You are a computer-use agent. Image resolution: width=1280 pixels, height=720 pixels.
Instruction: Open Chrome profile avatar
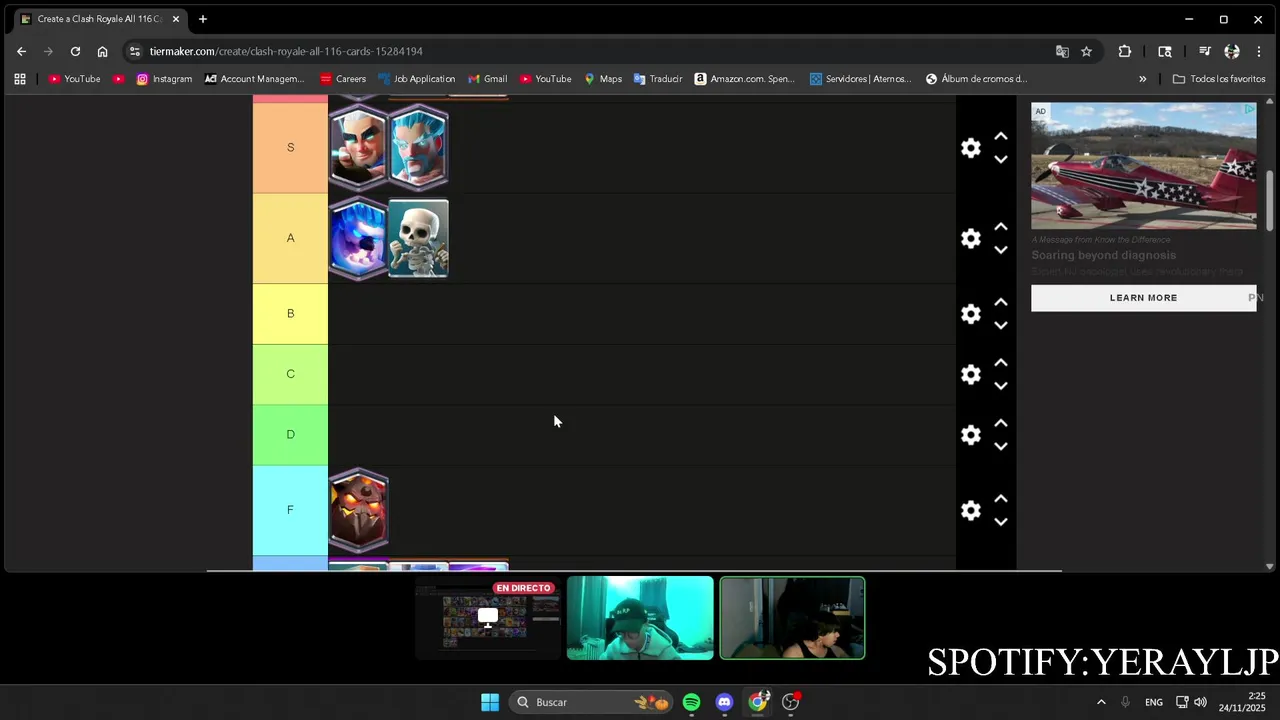(1232, 51)
